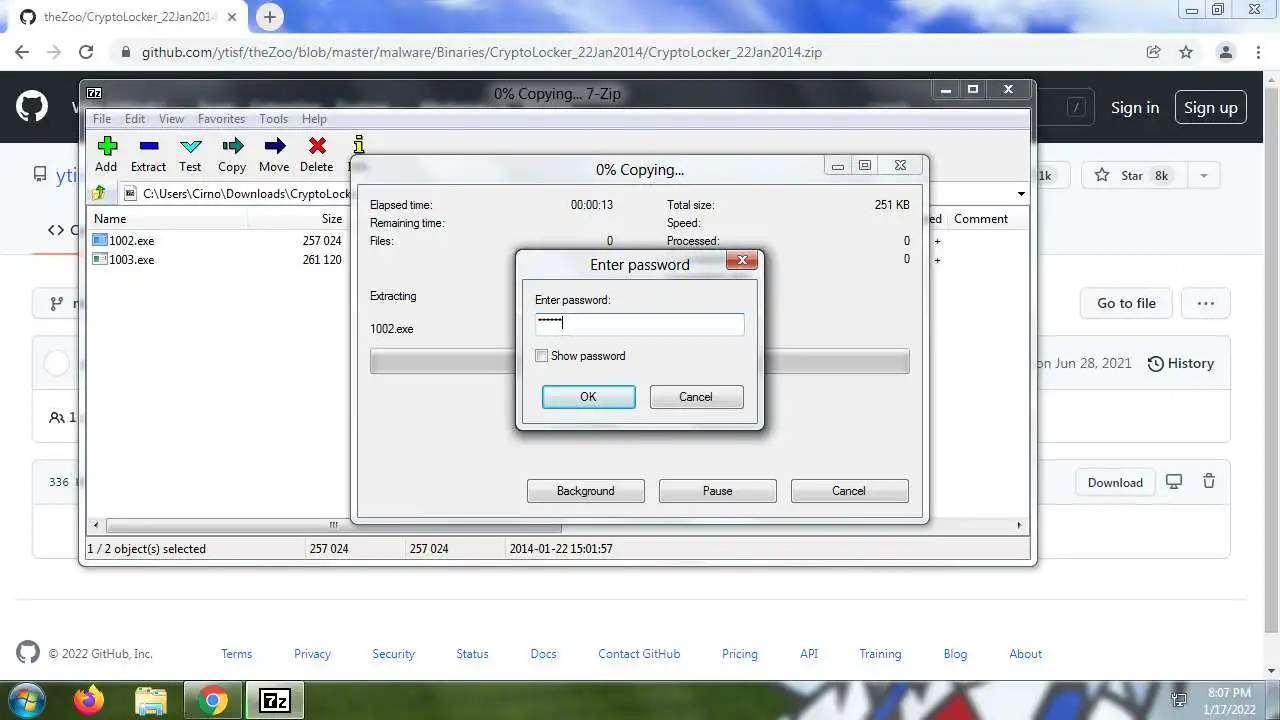
Task: Click the GitHub desktop open icon
Action: coord(1174,482)
